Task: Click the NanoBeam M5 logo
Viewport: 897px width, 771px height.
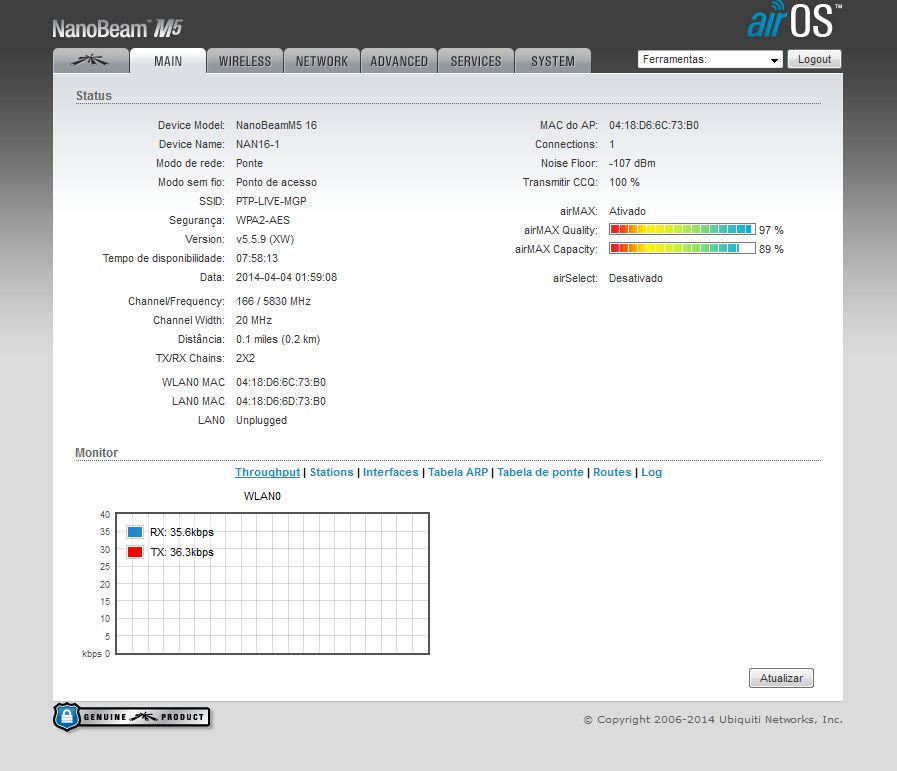Action: click(x=117, y=29)
